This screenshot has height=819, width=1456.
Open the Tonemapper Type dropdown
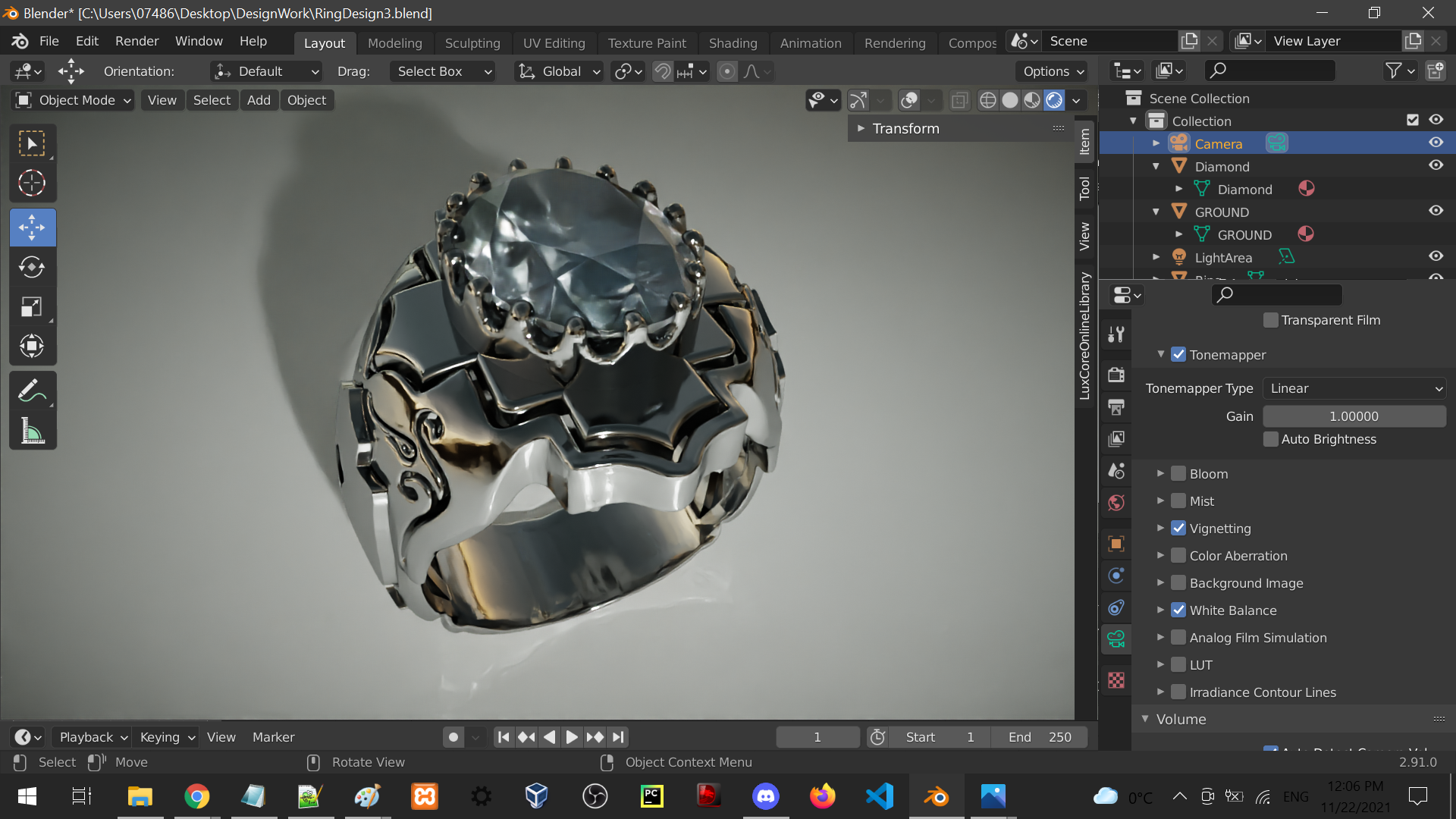click(1354, 388)
